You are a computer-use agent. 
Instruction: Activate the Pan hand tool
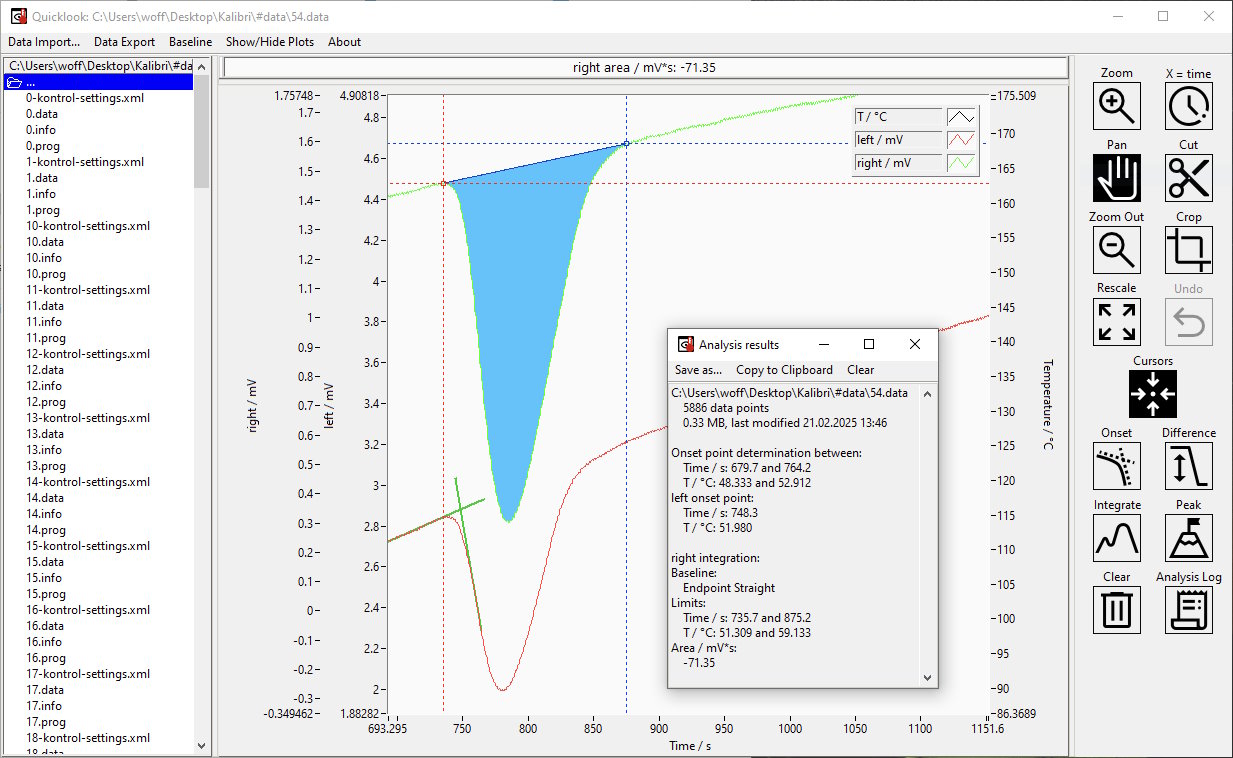tap(1117, 178)
